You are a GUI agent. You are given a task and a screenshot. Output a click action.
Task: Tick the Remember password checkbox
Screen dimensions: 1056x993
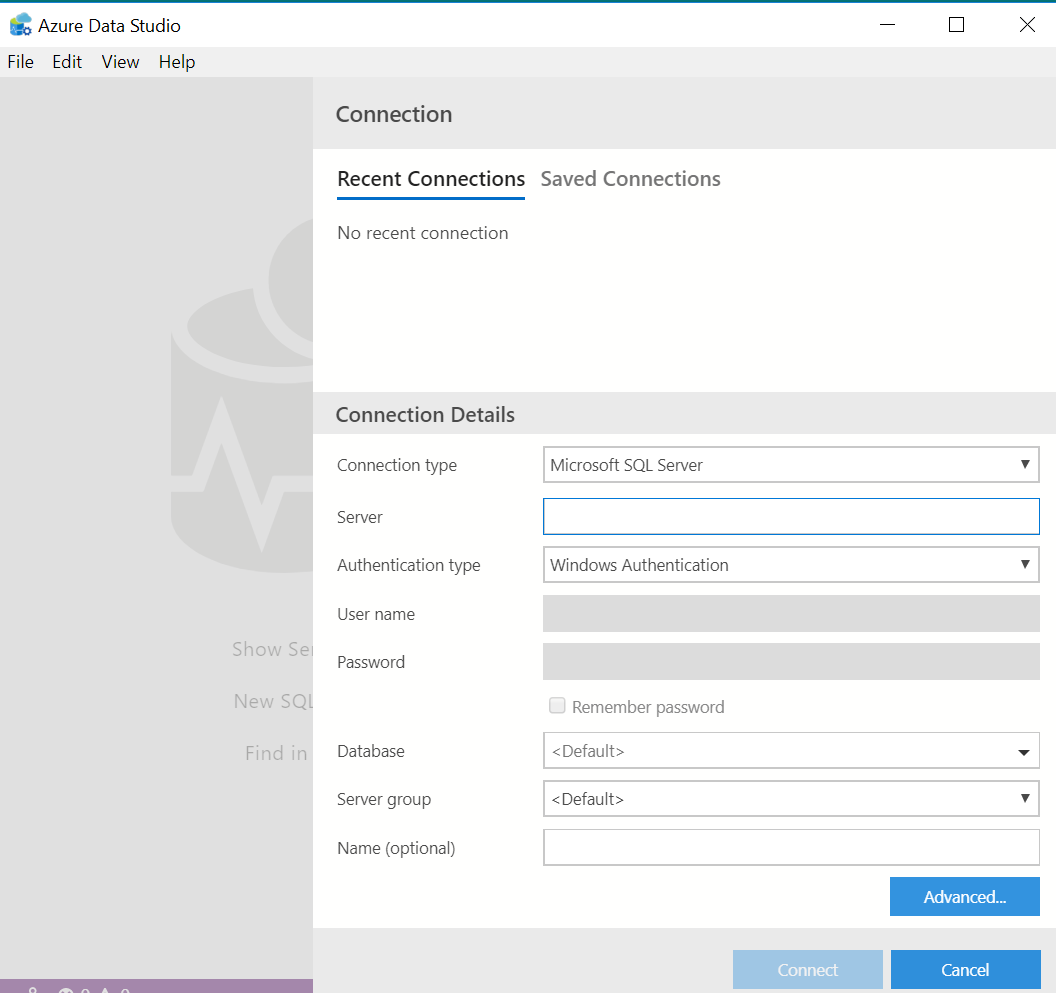click(x=558, y=707)
